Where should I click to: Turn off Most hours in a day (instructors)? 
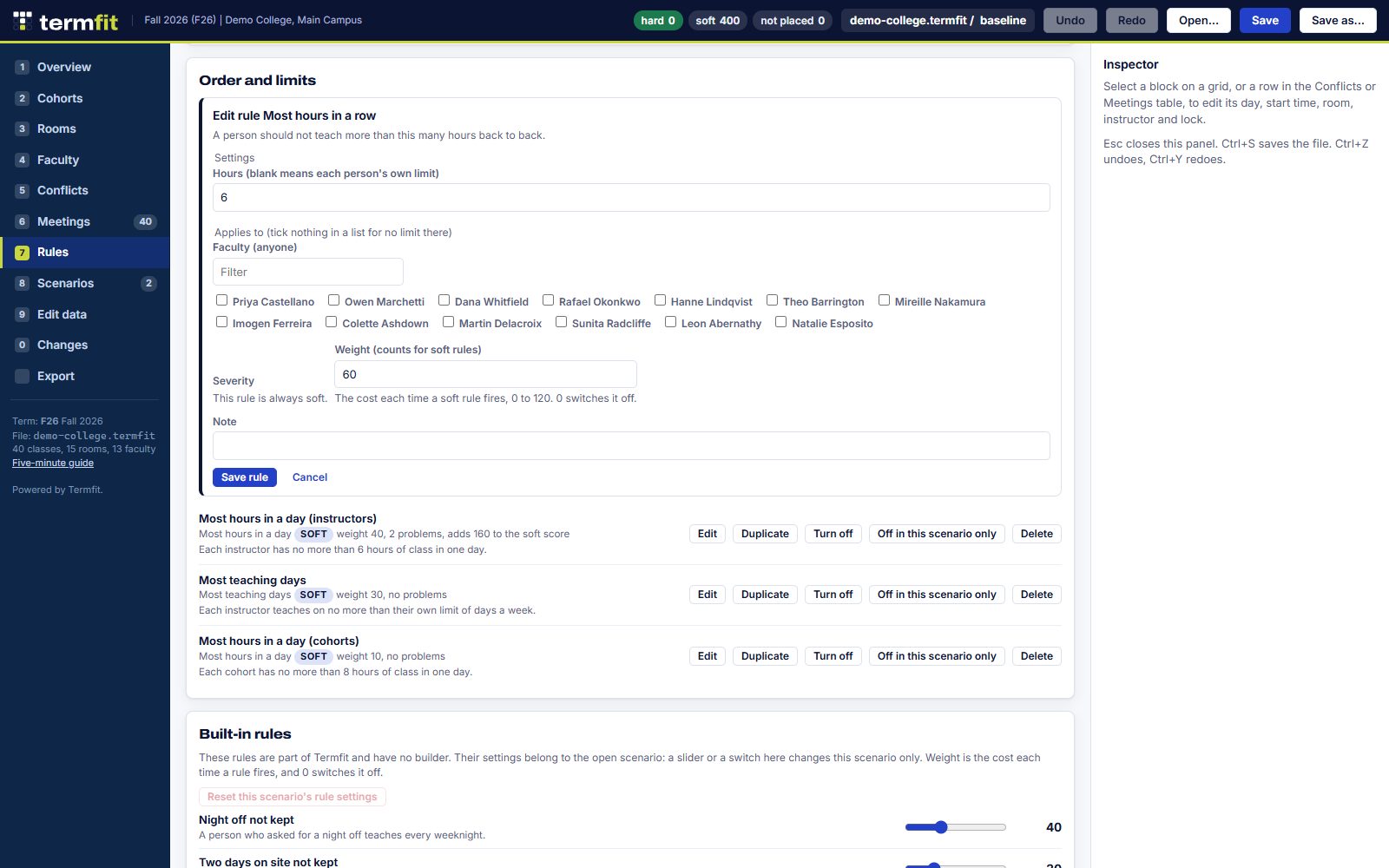click(833, 534)
